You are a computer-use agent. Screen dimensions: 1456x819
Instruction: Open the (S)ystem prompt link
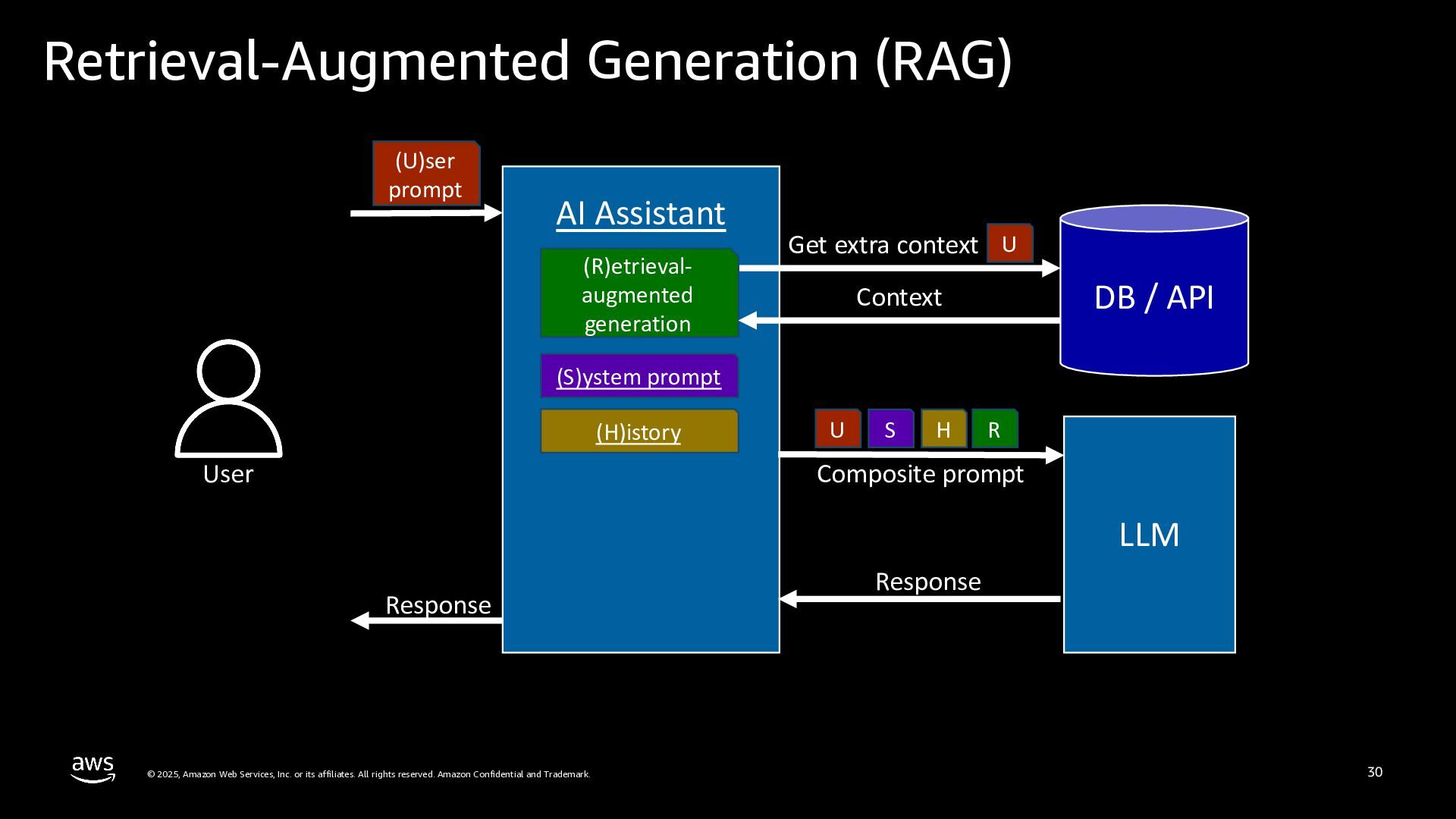click(639, 376)
